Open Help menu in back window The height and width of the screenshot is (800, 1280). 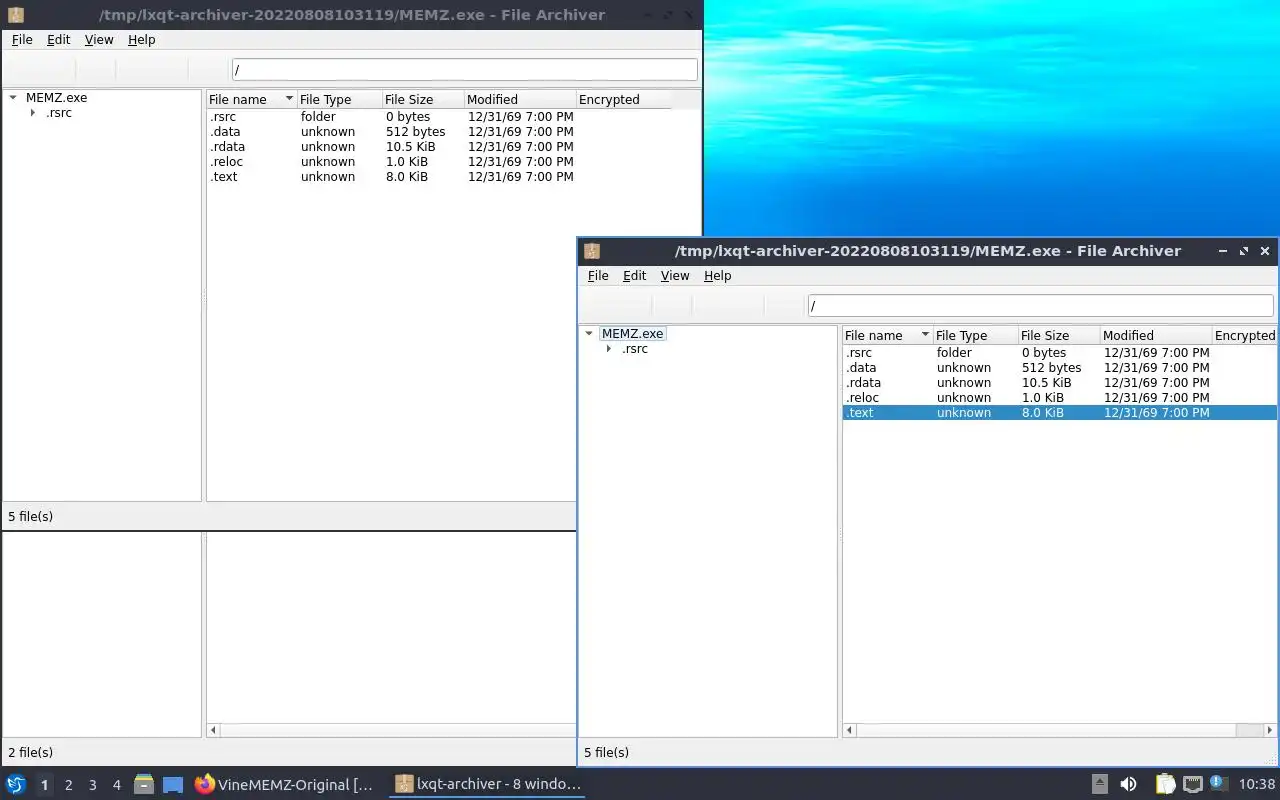pyautogui.click(x=142, y=40)
